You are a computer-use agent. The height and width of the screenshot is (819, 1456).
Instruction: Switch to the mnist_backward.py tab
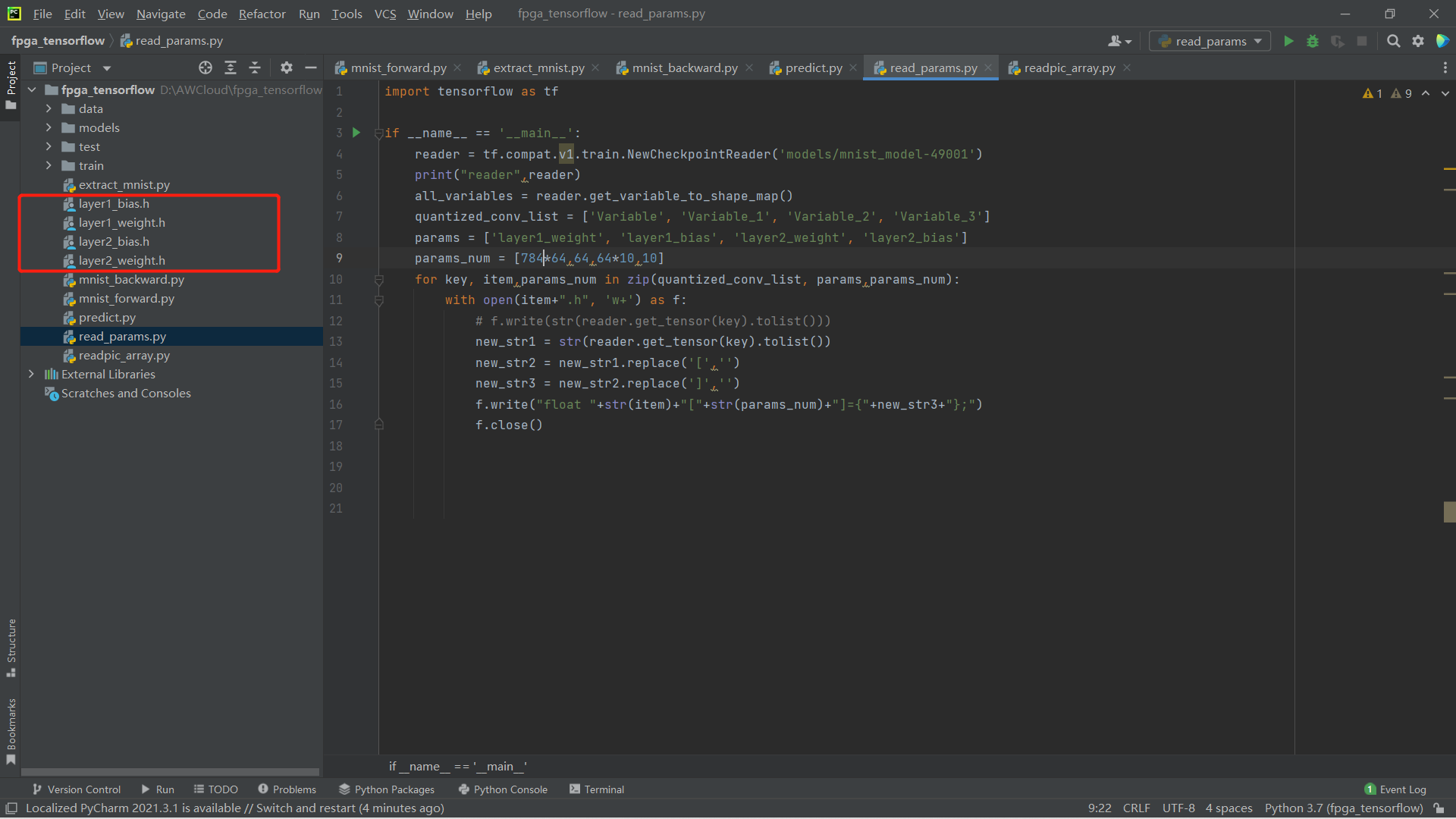(684, 67)
